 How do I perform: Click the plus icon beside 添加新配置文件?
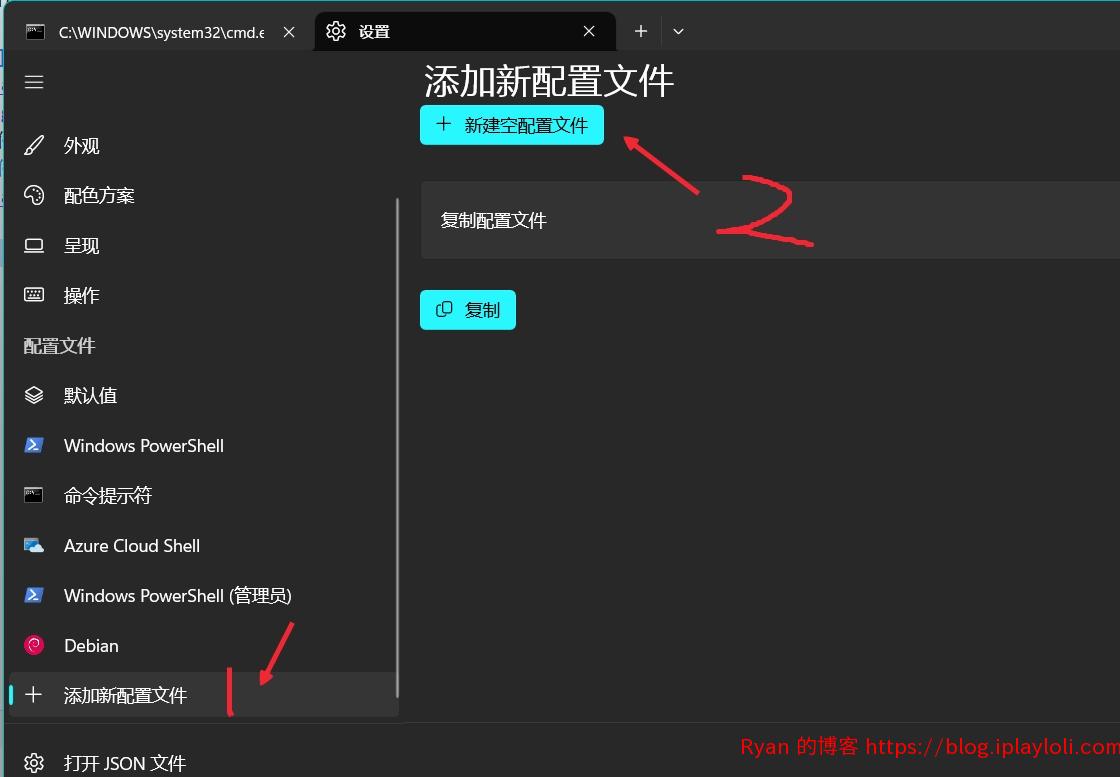[x=34, y=694]
